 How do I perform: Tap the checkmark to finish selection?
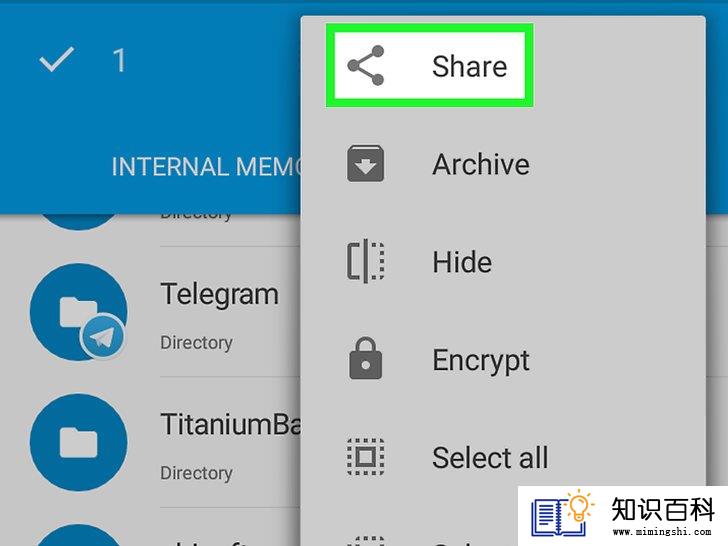coord(57,59)
